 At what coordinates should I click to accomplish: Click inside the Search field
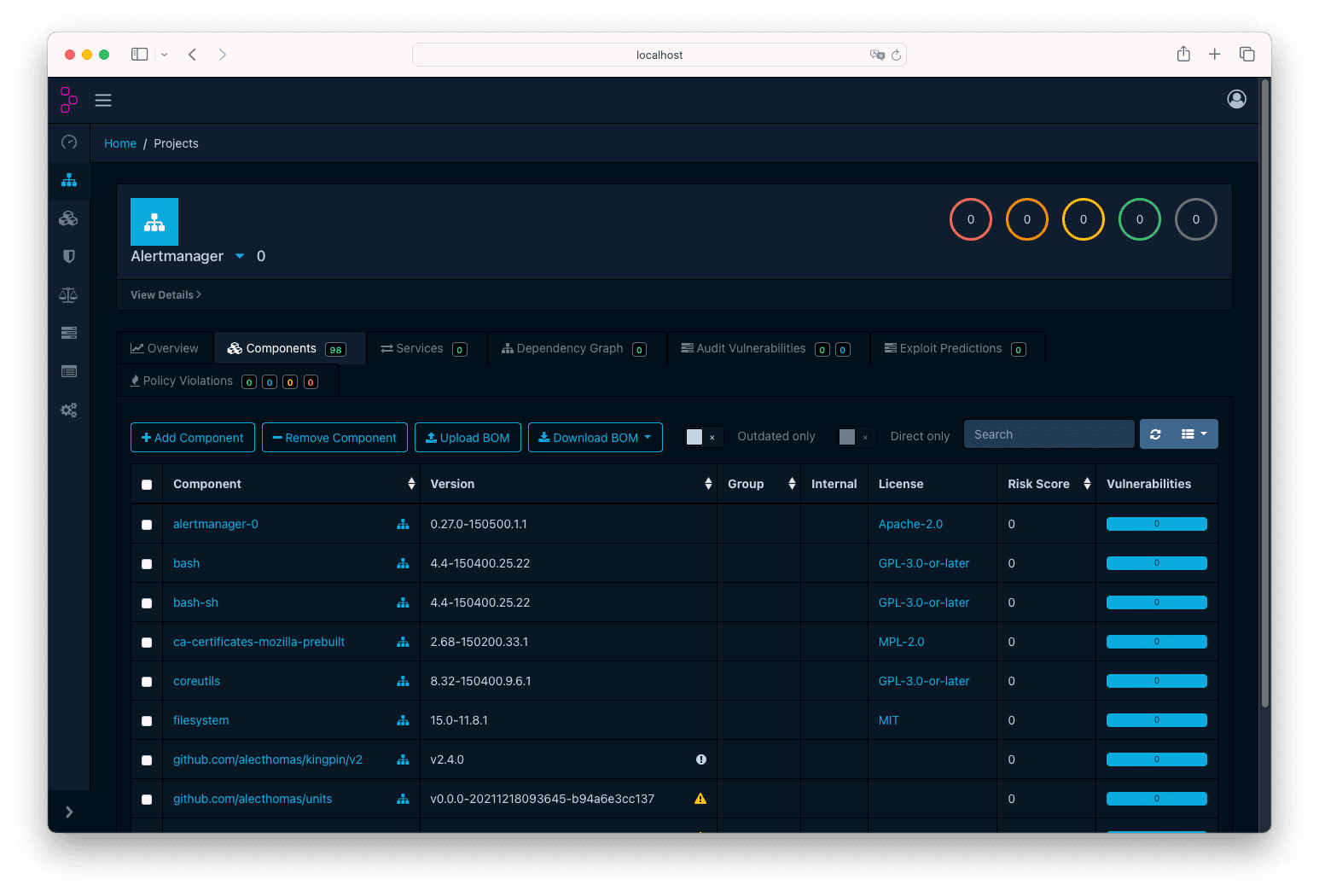click(x=1049, y=433)
